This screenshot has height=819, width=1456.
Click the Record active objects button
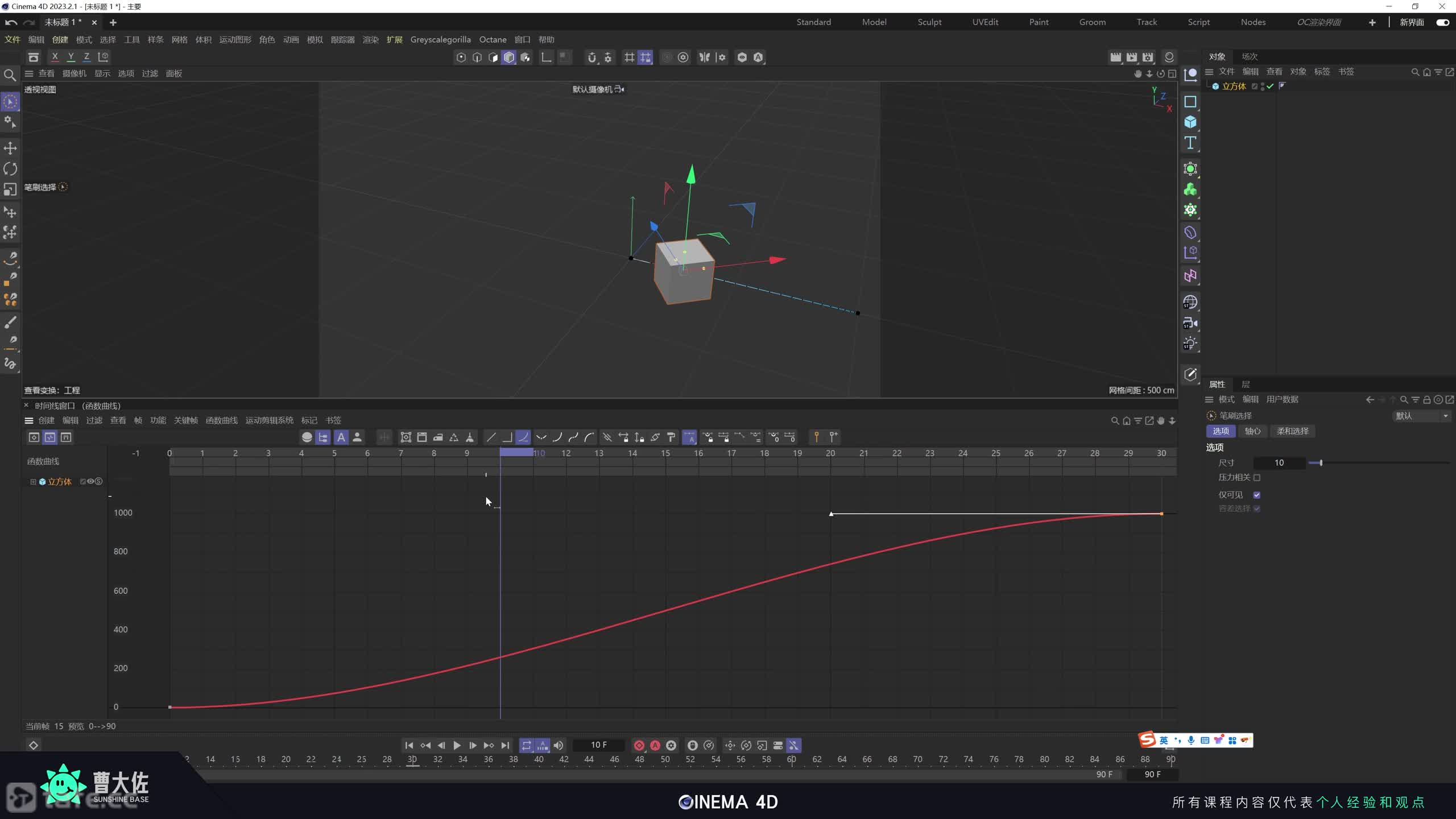pyautogui.click(x=639, y=746)
